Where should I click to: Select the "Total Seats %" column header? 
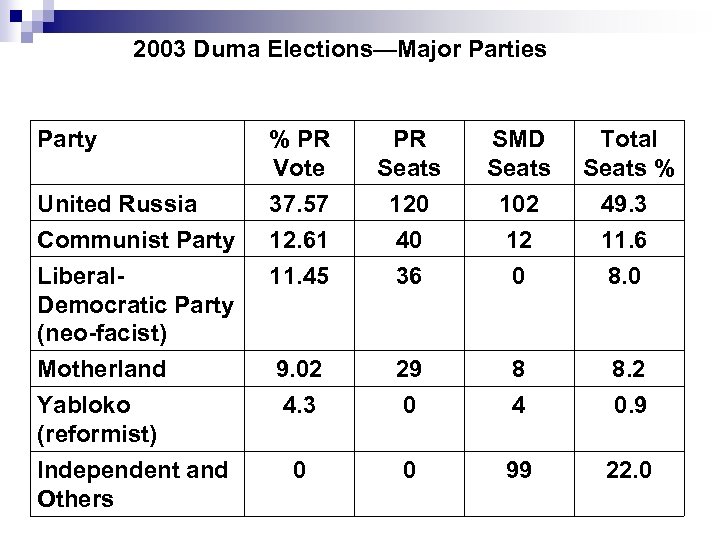click(629, 153)
